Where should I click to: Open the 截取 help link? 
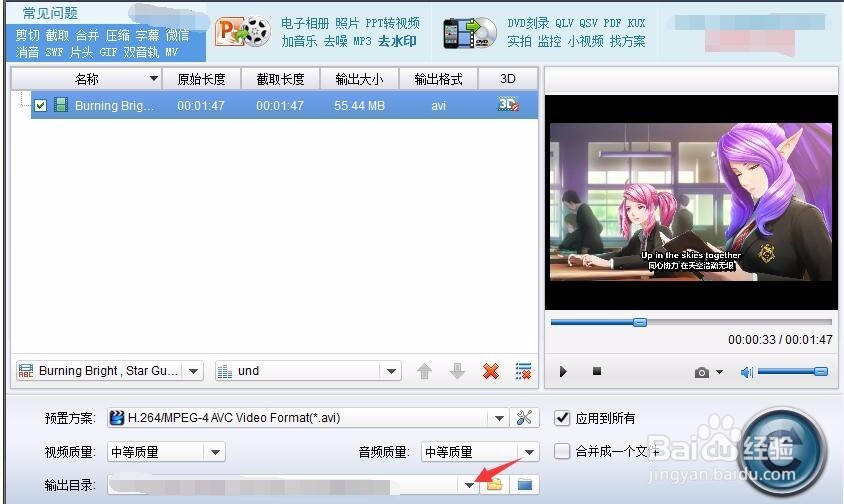57,36
